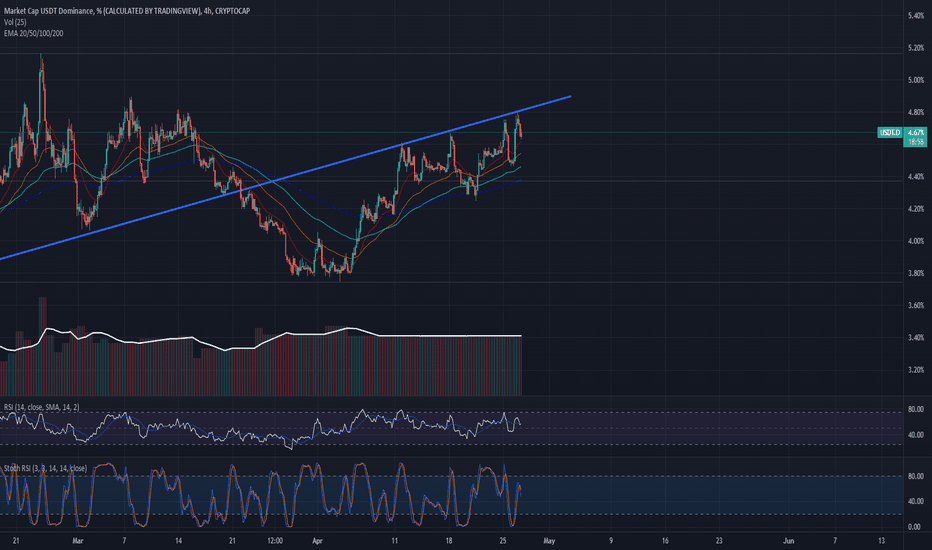Click the 40.00 level on Stoch RSI scale
The image size is (932, 550).
point(916,501)
